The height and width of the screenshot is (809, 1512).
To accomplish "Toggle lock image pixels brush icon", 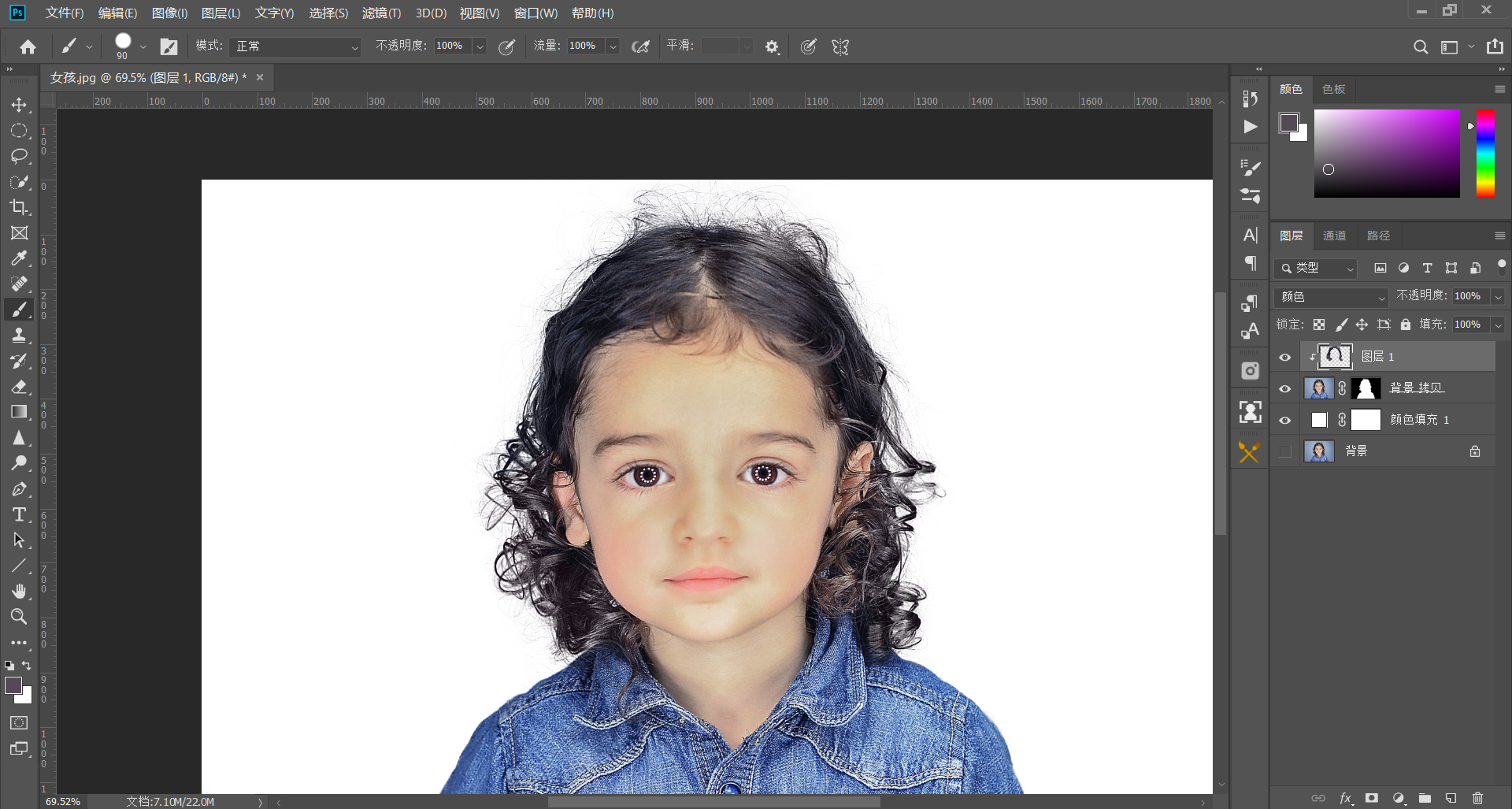I will click(x=1341, y=325).
